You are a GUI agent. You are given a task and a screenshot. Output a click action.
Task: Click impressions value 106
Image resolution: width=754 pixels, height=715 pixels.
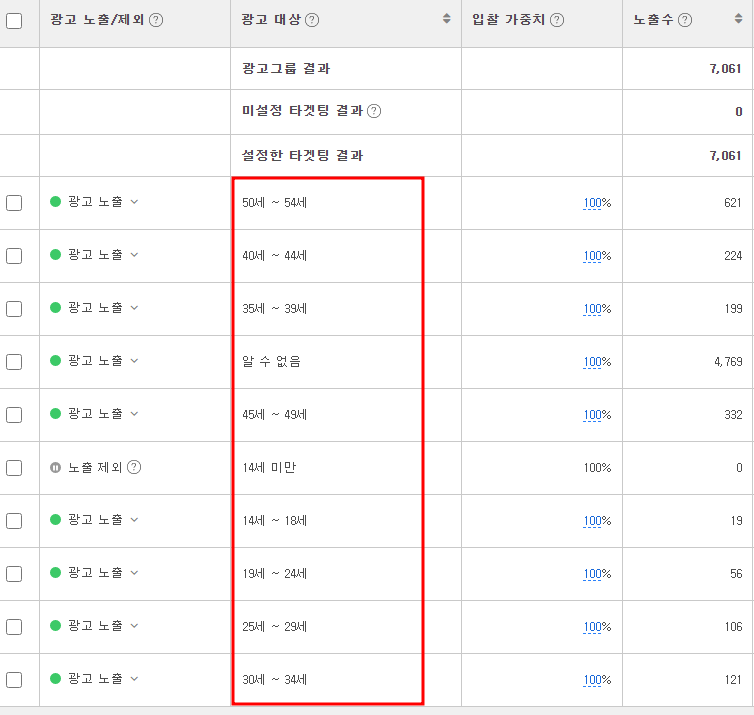(x=734, y=627)
